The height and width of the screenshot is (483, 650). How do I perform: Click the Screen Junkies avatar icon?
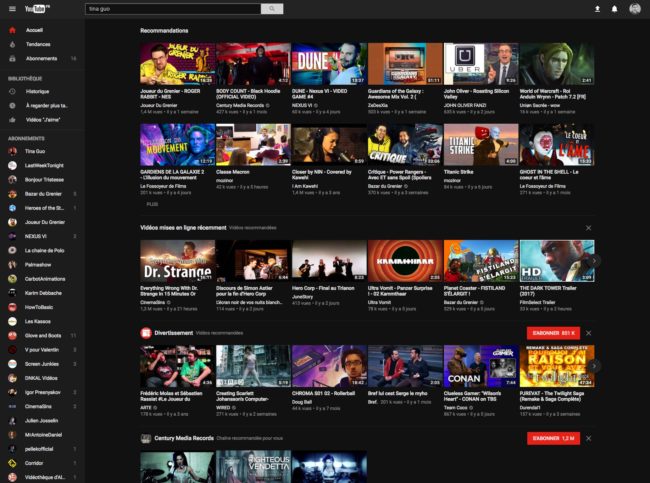(12, 364)
